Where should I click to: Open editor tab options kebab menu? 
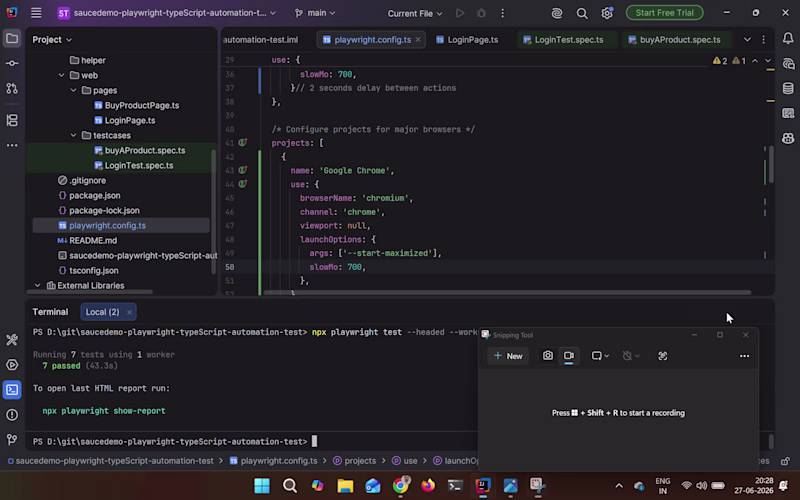coord(763,39)
